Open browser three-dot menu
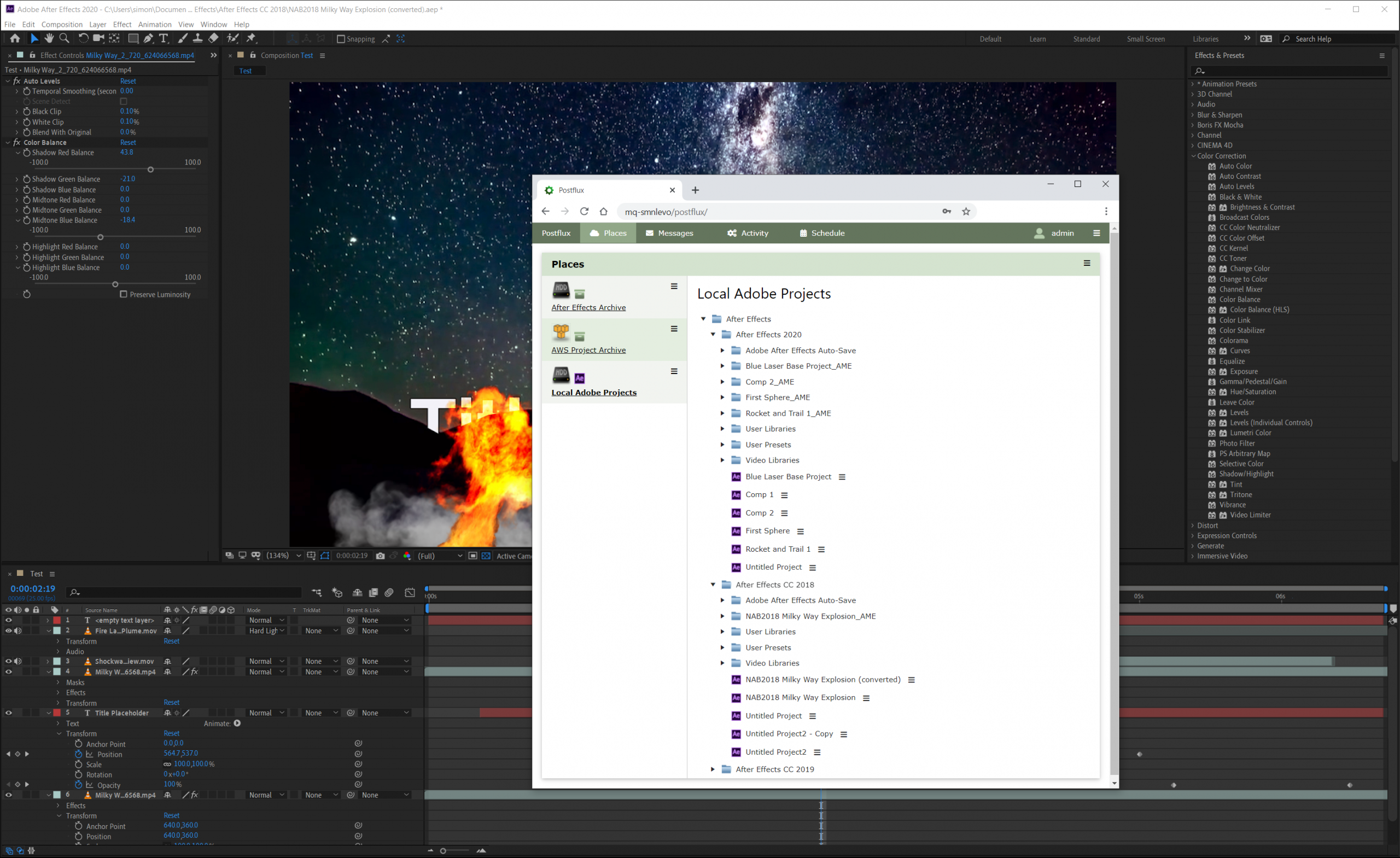 pos(1106,212)
